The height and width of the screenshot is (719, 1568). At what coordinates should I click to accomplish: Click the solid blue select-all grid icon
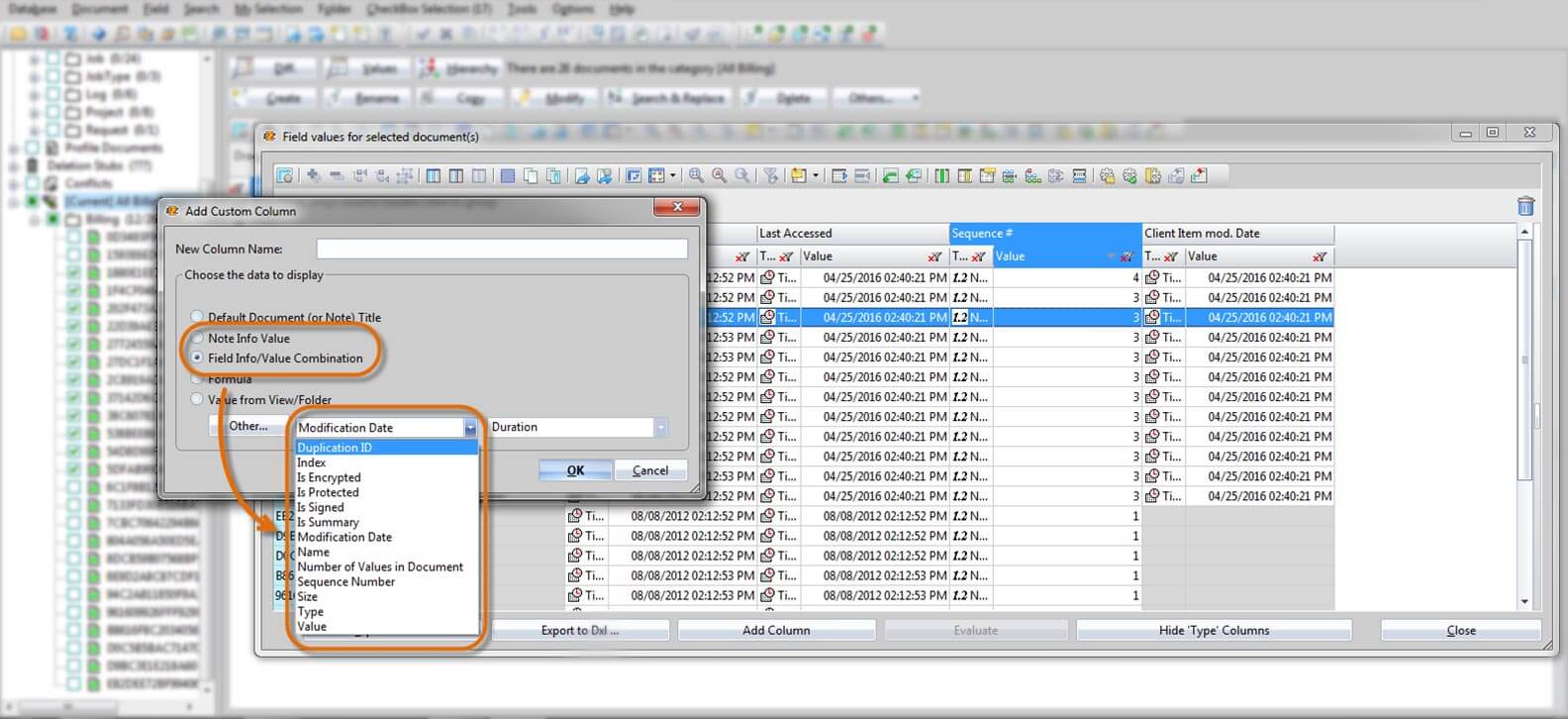click(x=507, y=175)
